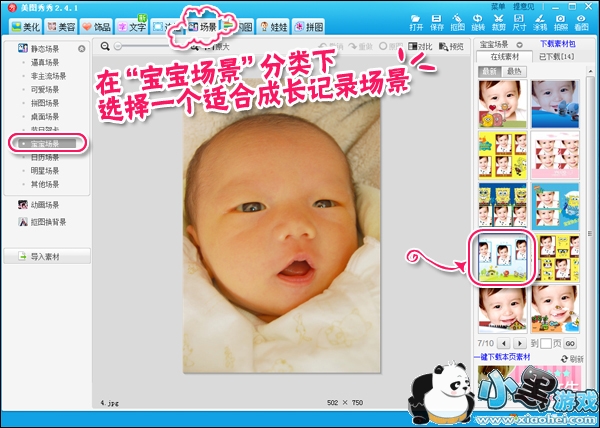This screenshot has height=428, width=600.
Task: Open the 尺寸 size tool
Action: point(519,23)
